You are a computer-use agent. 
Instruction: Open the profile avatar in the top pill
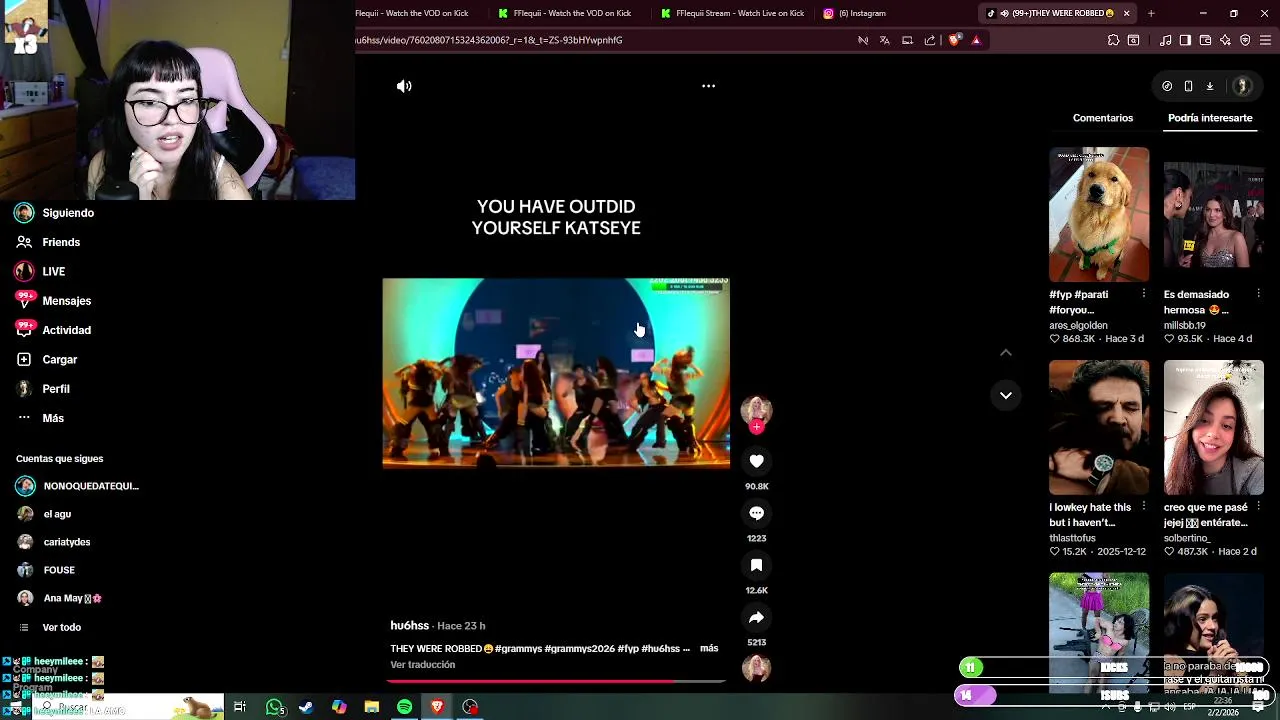tap(1242, 86)
